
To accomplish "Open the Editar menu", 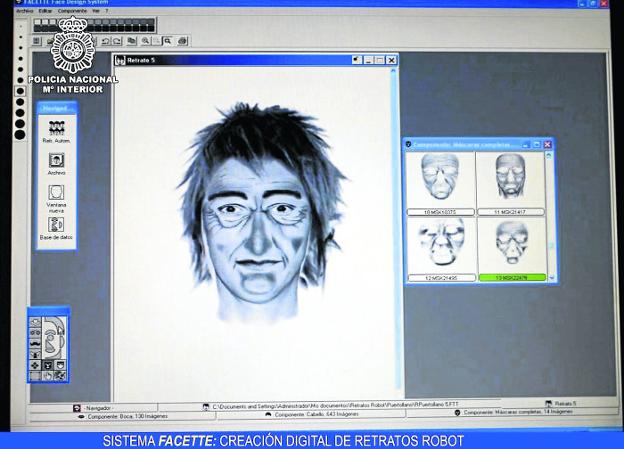I will (x=46, y=11).
